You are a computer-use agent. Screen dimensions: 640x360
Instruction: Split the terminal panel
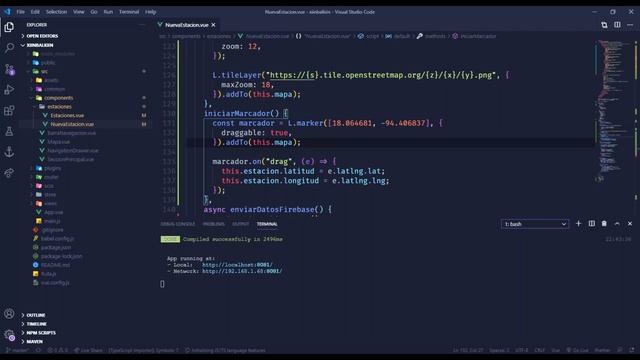pos(591,224)
